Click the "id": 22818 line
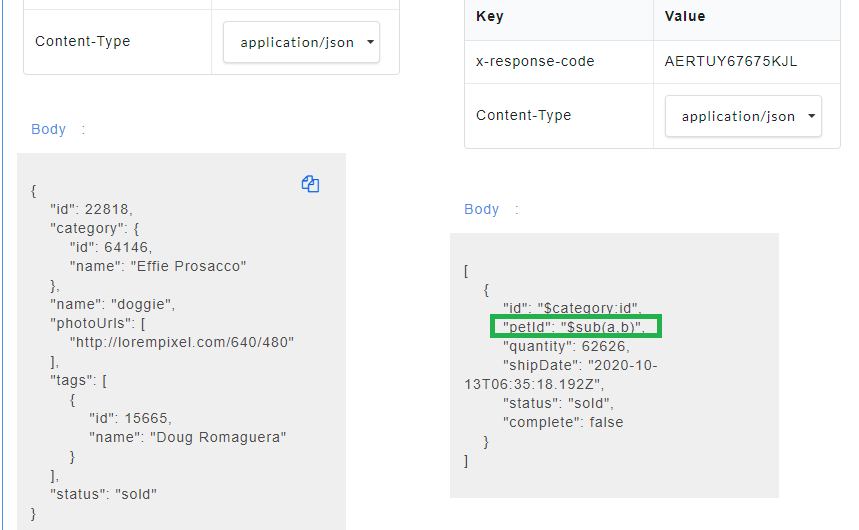The image size is (859, 530). click(91, 209)
